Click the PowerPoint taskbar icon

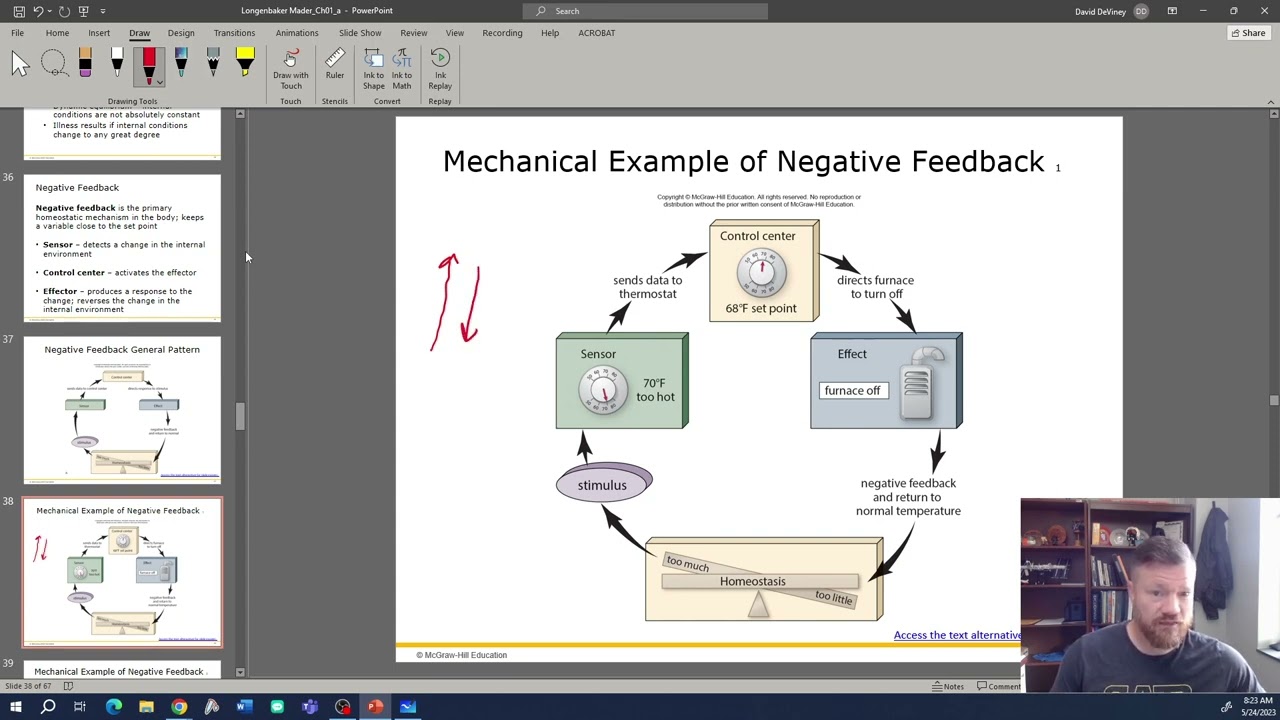[x=375, y=707]
